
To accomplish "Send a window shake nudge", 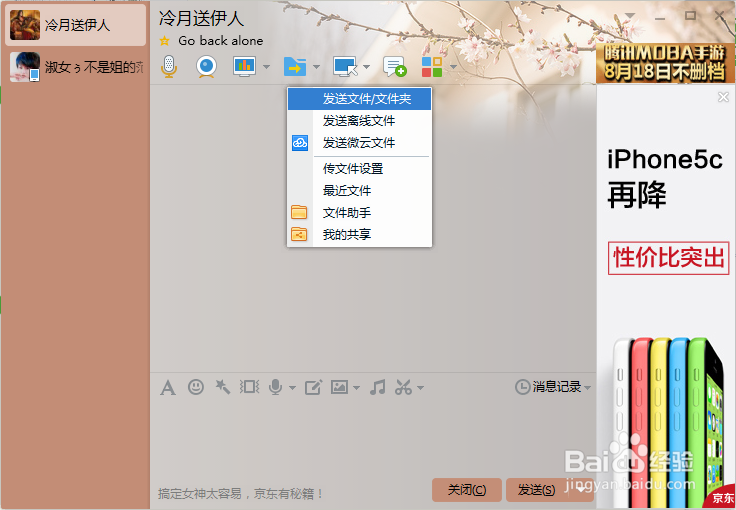I will [249, 387].
